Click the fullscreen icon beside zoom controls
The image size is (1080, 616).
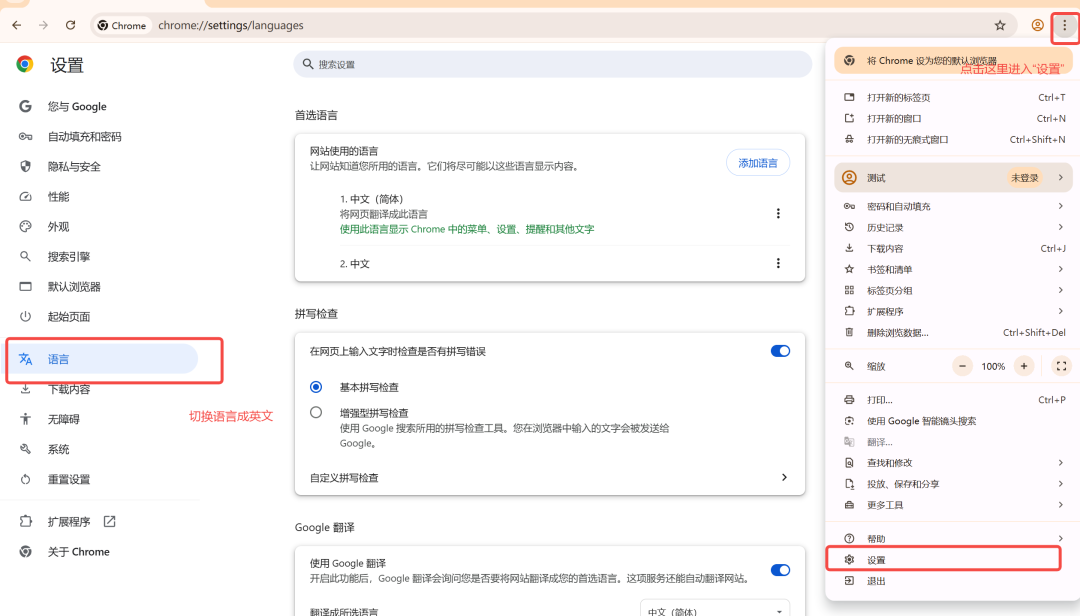pyautogui.click(x=1062, y=365)
